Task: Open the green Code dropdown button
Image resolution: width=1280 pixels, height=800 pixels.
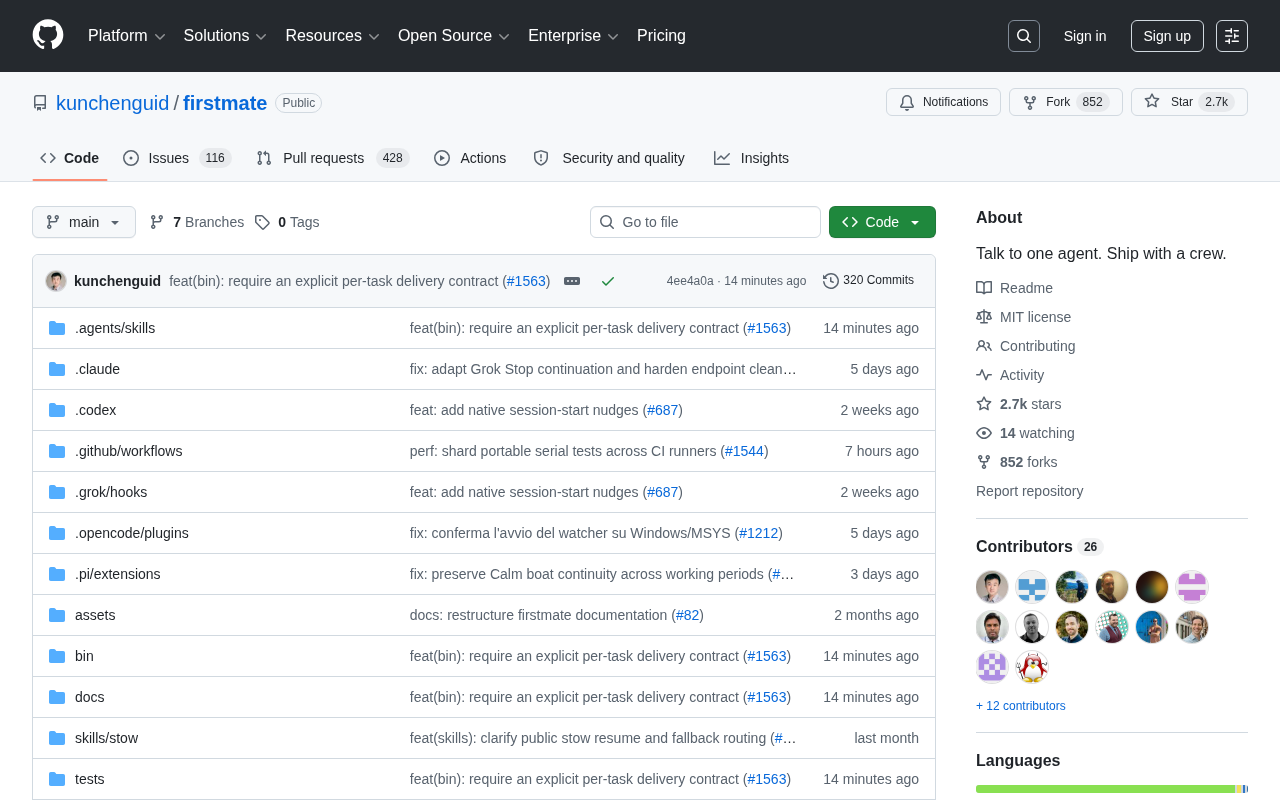Action: [x=882, y=222]
